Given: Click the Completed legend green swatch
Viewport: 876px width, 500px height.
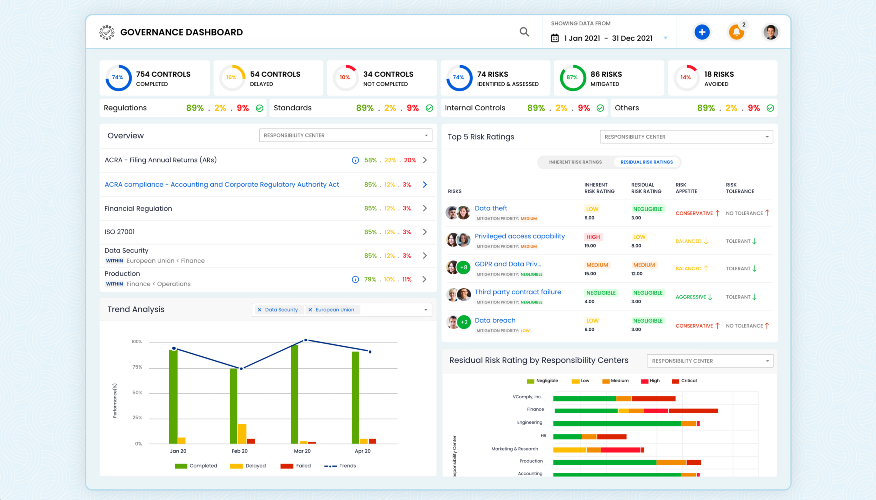Looking at the screenshot, I should (180, 466).
